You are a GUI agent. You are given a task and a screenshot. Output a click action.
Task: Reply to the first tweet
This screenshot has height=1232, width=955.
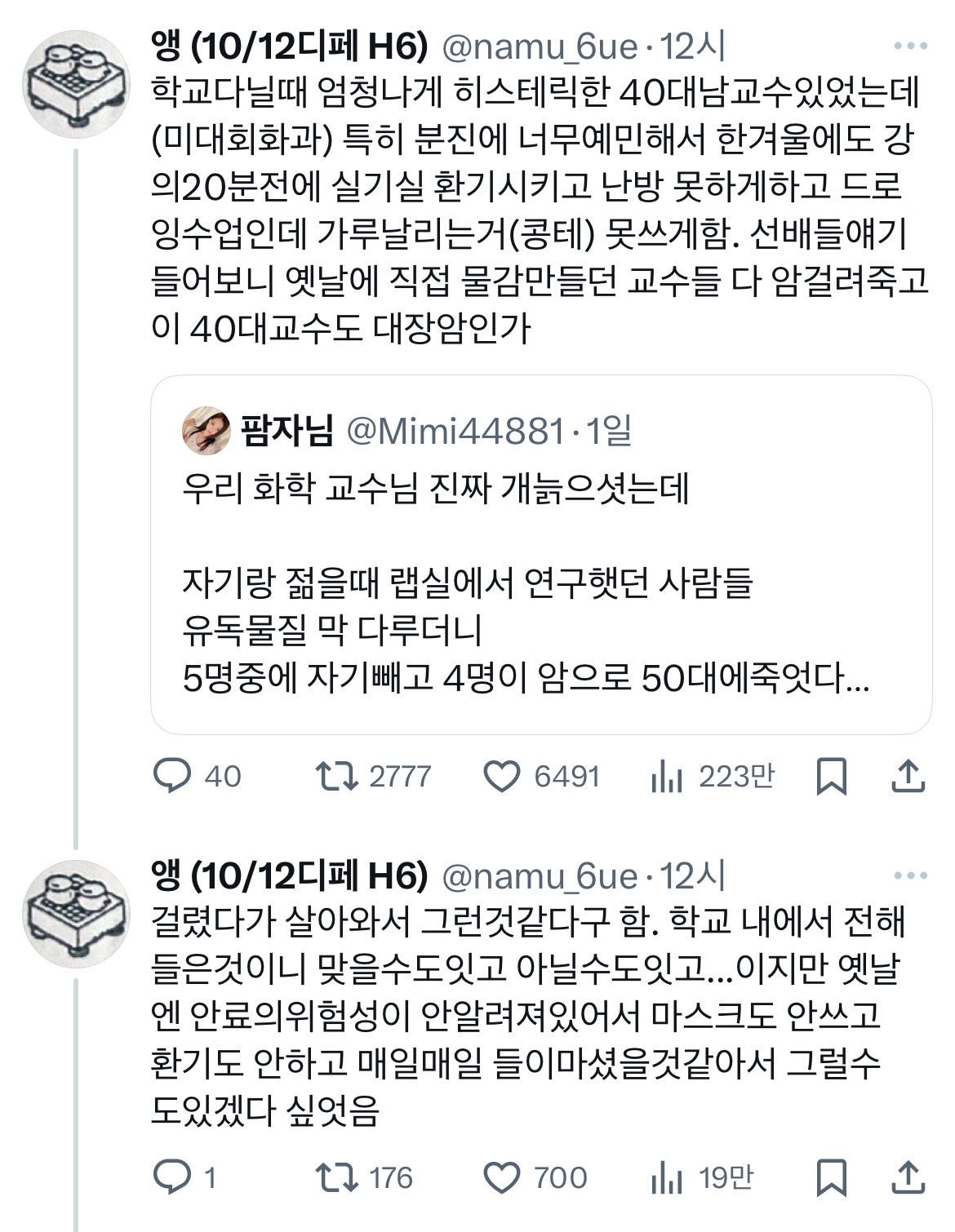tap(172, 776)
